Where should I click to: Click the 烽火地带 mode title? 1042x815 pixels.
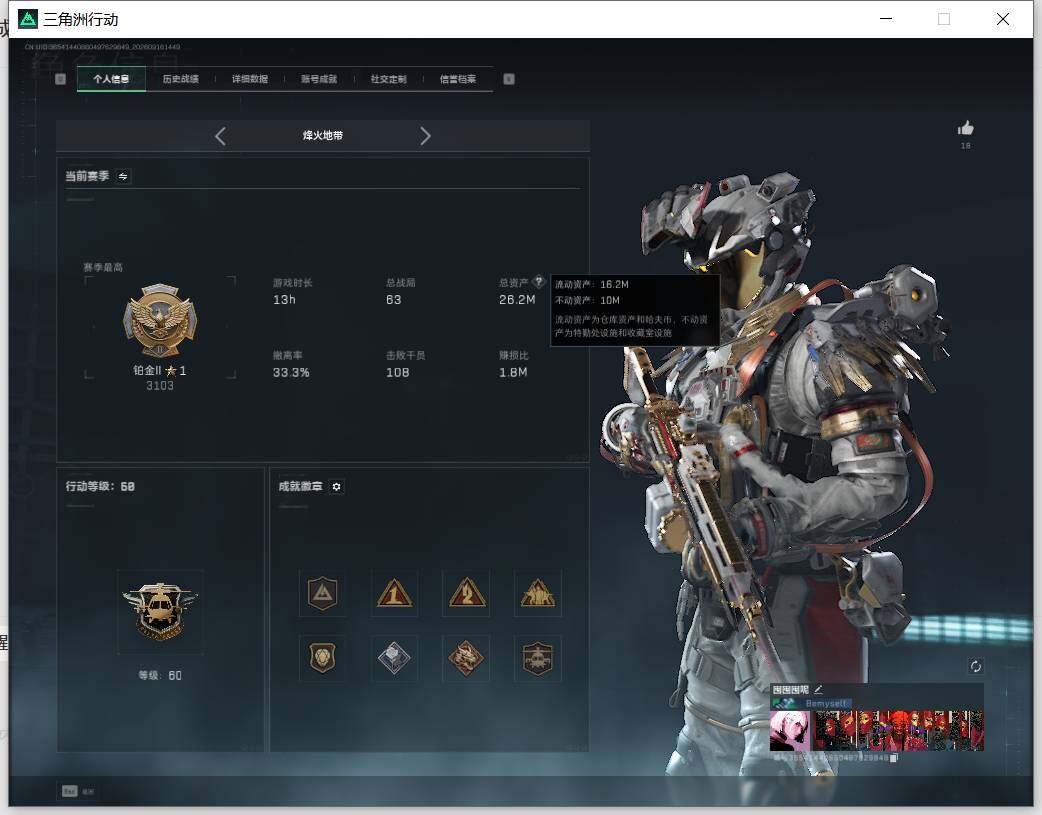(x=323, y=136)
